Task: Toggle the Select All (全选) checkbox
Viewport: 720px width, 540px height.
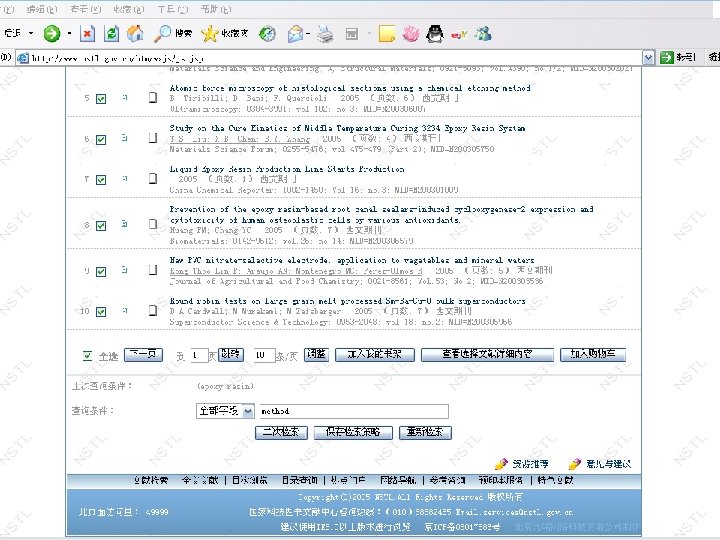Action: (x=88, y=355)
